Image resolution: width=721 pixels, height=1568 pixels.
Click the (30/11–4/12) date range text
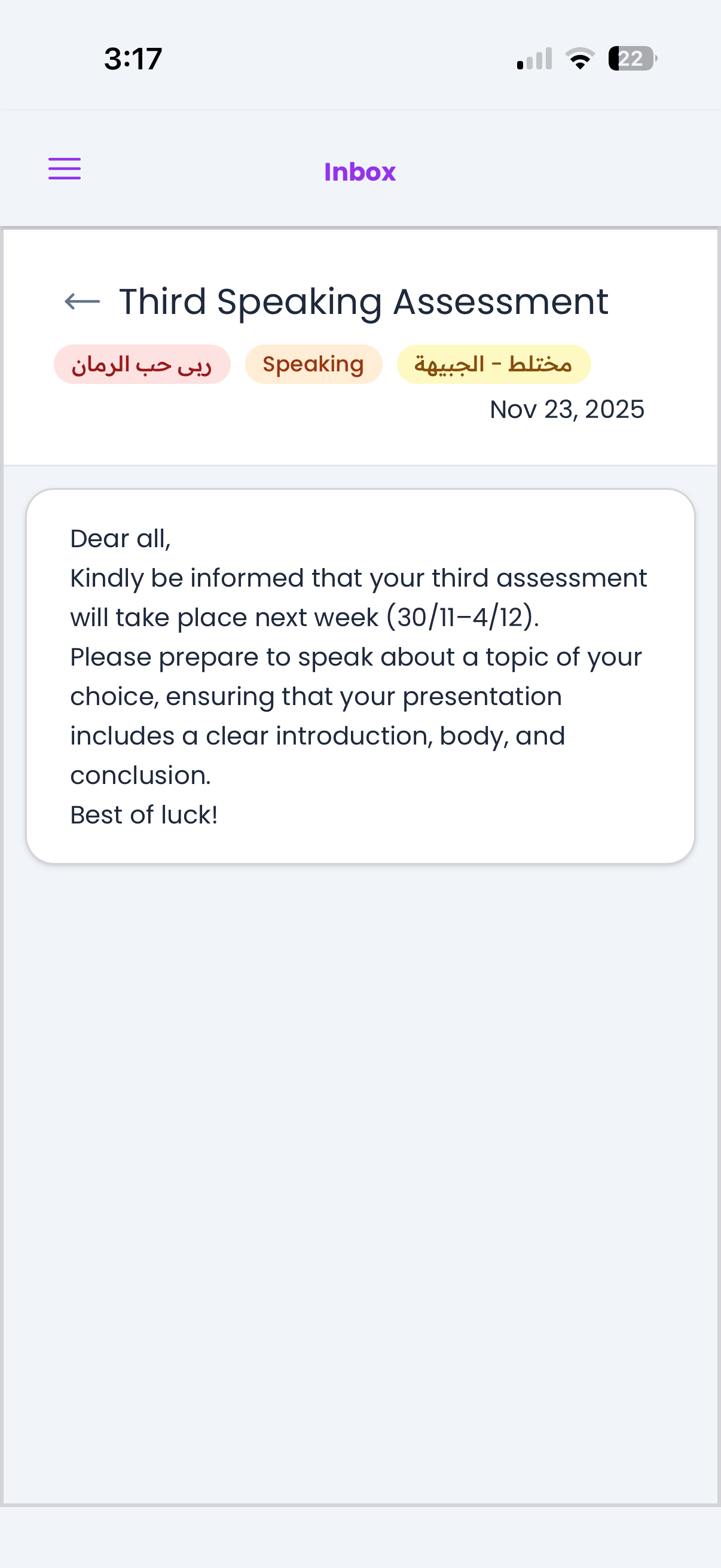[x=462, y=618]
